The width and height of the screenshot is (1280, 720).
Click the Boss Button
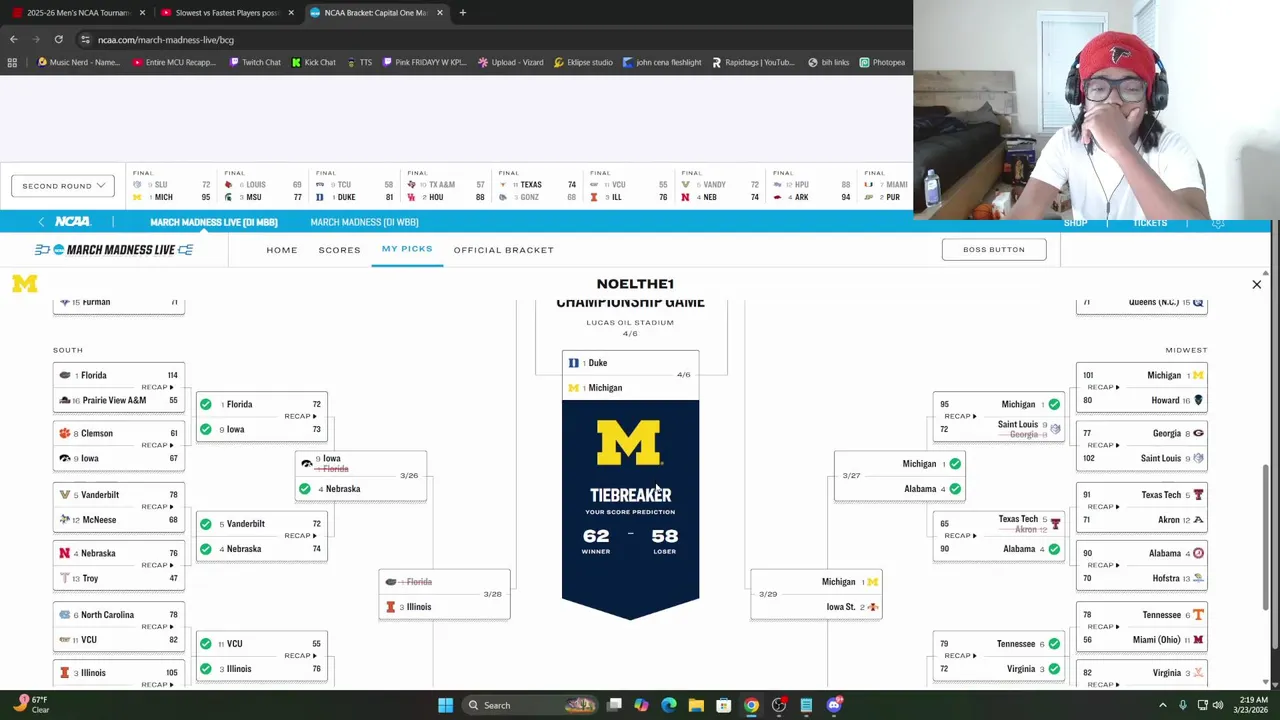point(994,250)
